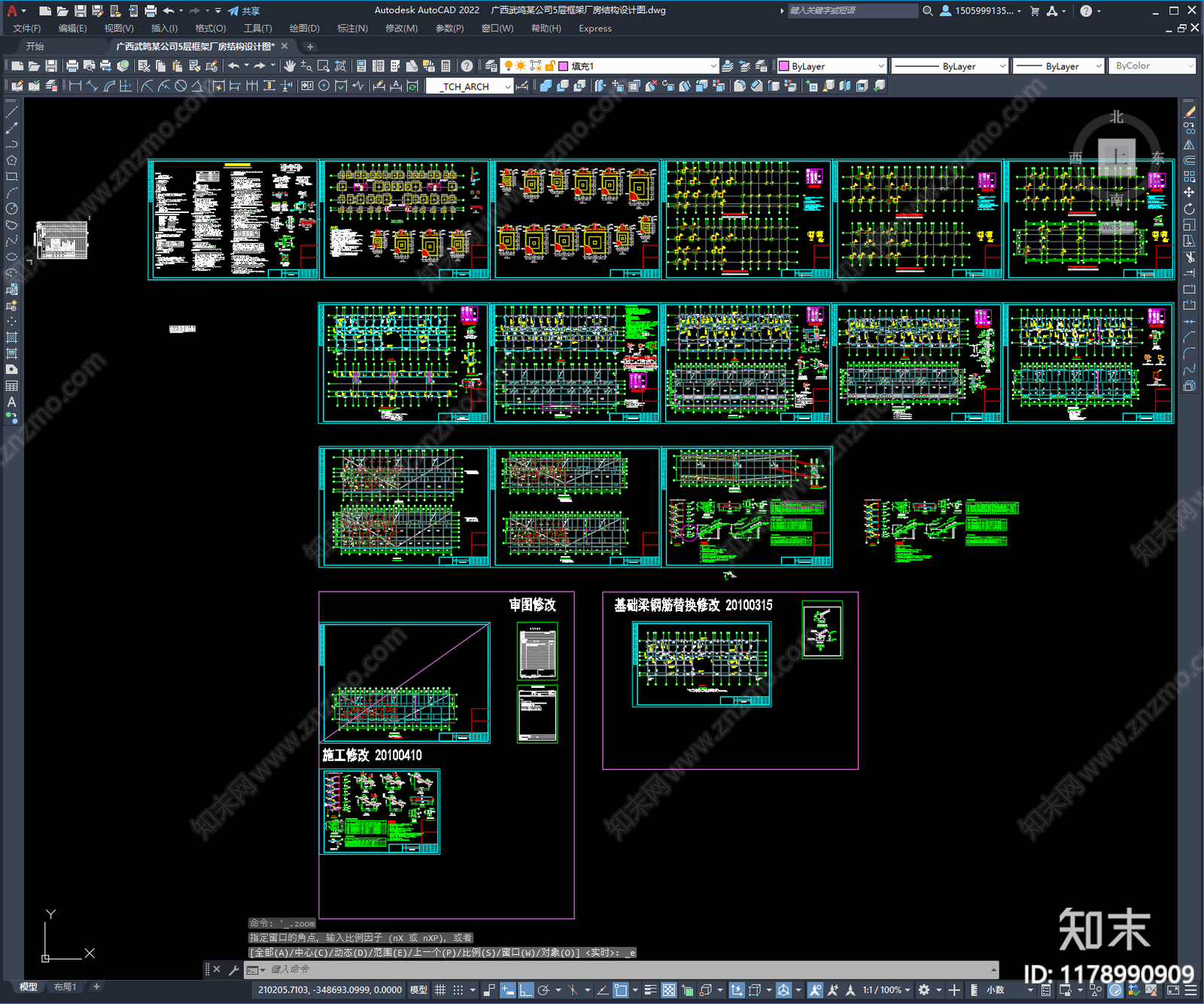Open the ByLayer linetype dropdown
Image resolution: width=1204 pixels, height=1004 pixels.
(x=950, y=66)
